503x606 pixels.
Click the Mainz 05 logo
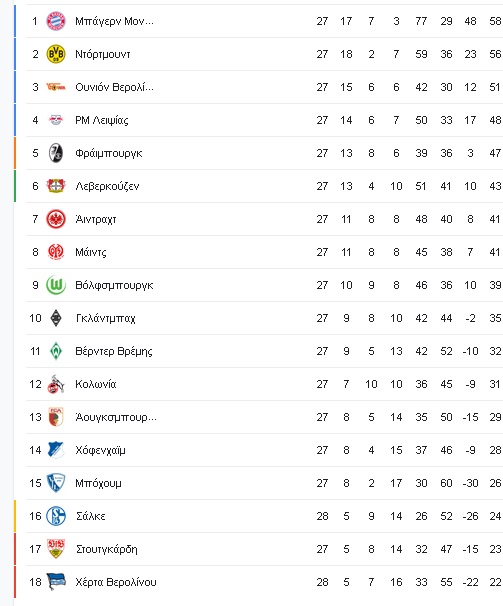coord(56,252)
